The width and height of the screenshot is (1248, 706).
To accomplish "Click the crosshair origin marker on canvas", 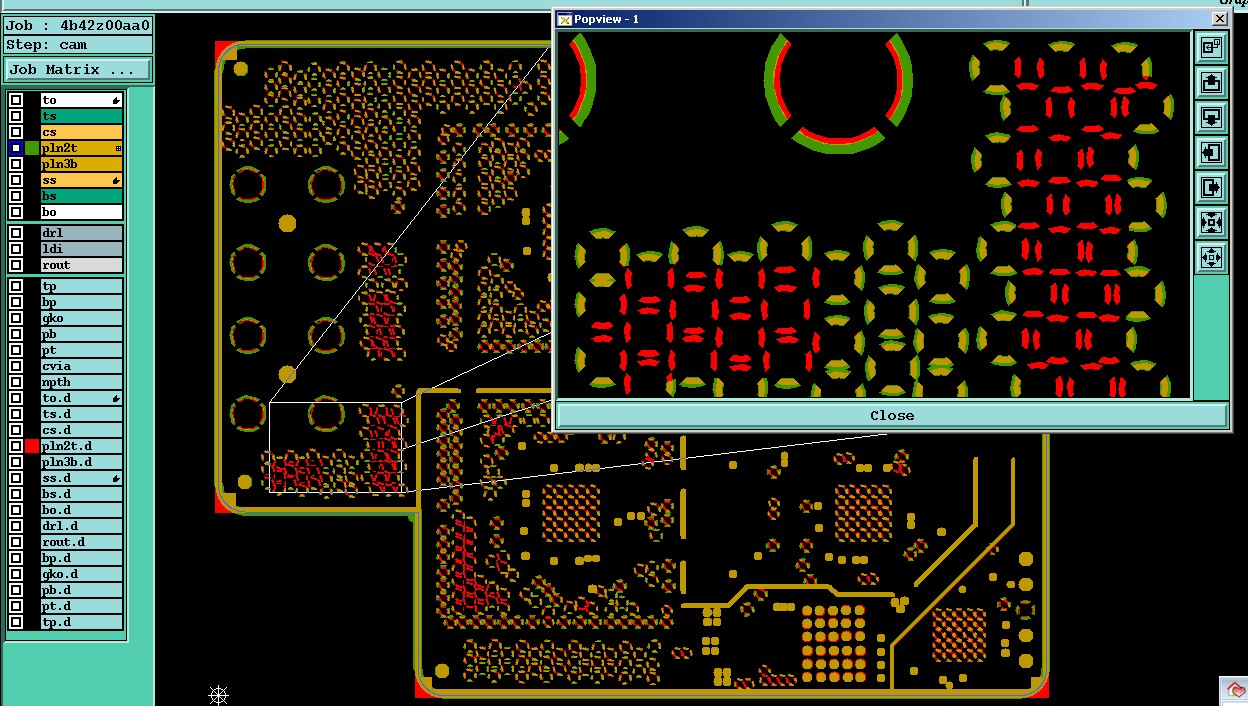I will coord(219,694).
